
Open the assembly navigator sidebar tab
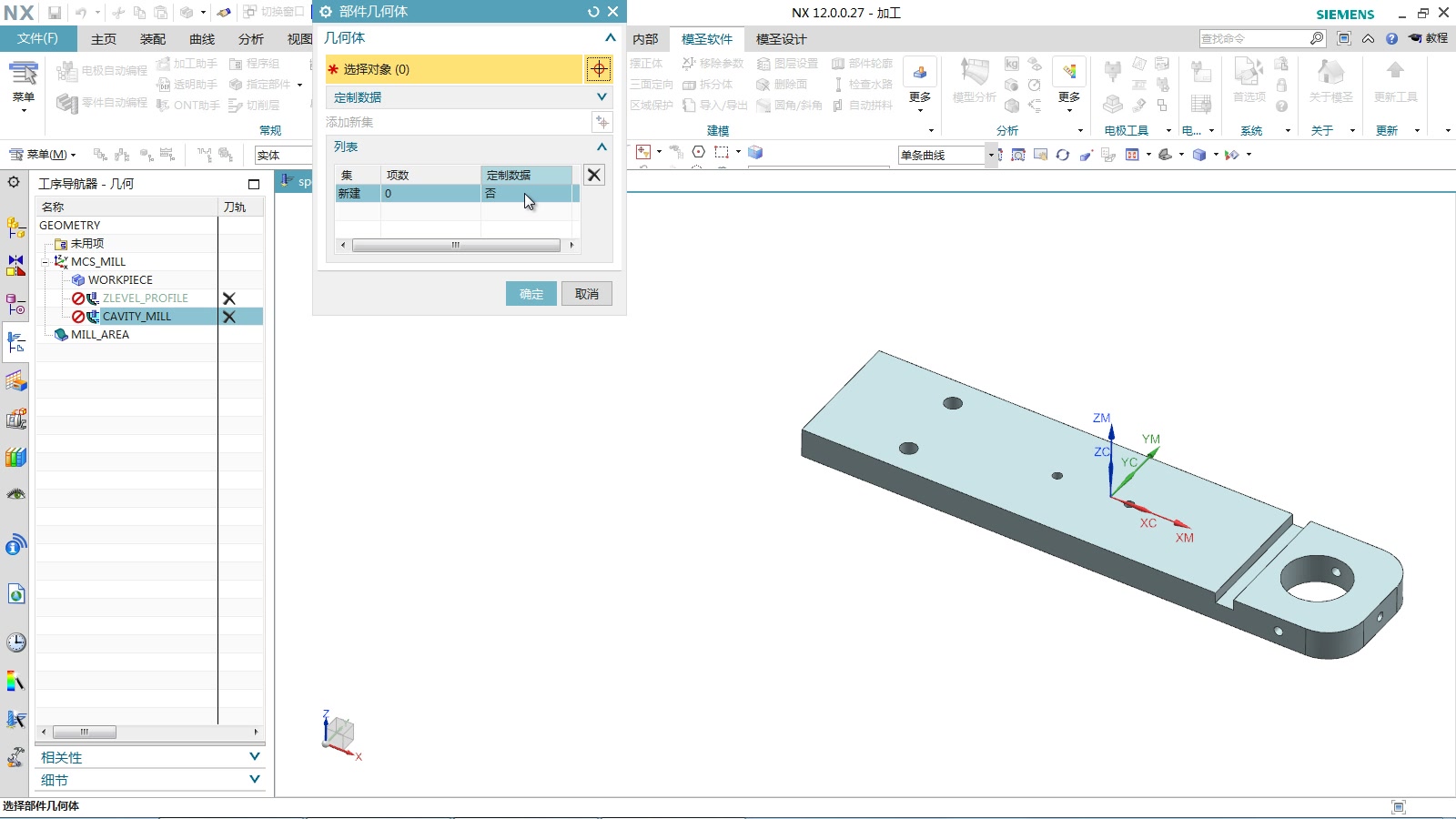[15, 227]
